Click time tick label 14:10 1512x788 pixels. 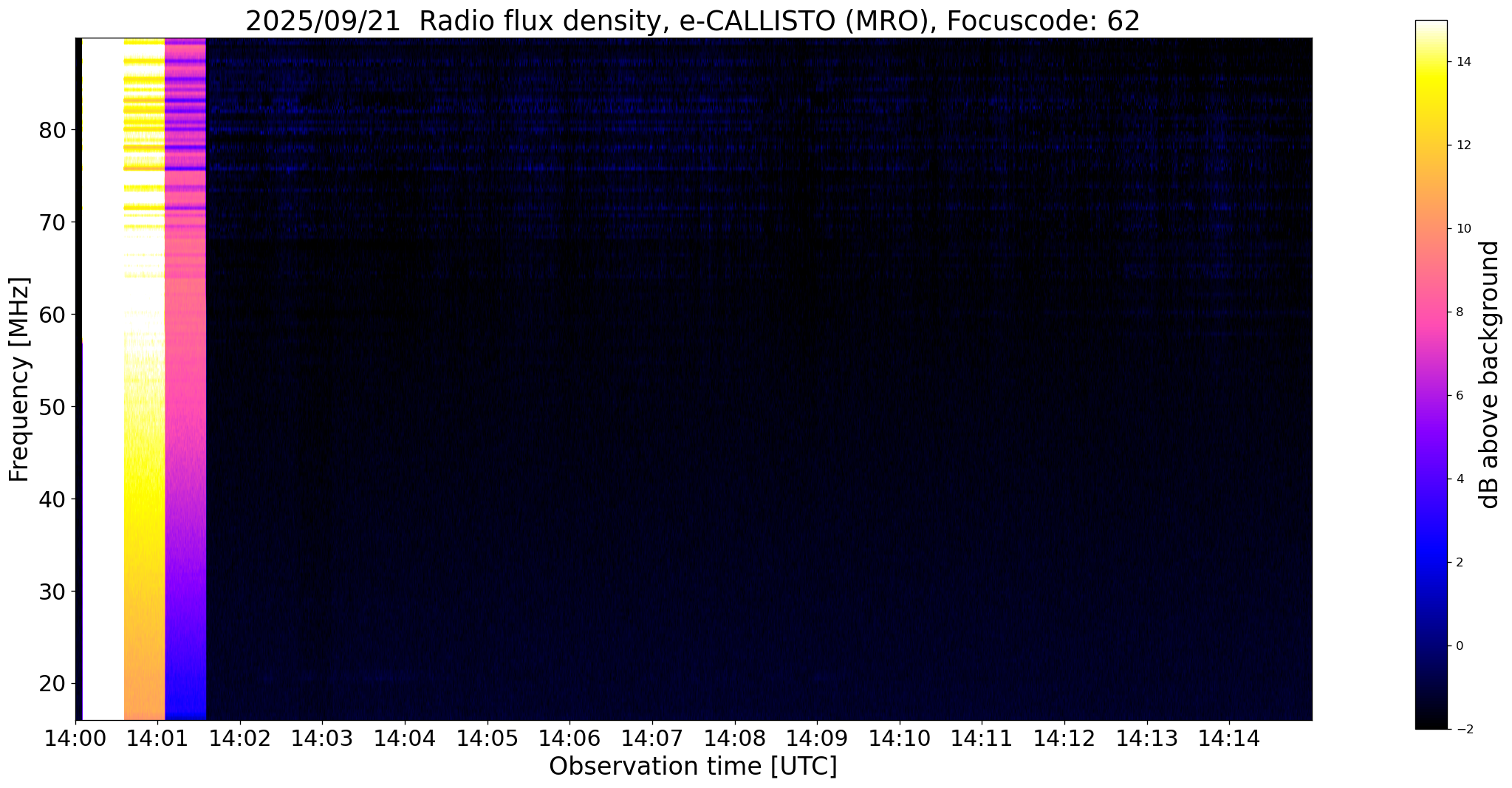click(x=900, y=738)
